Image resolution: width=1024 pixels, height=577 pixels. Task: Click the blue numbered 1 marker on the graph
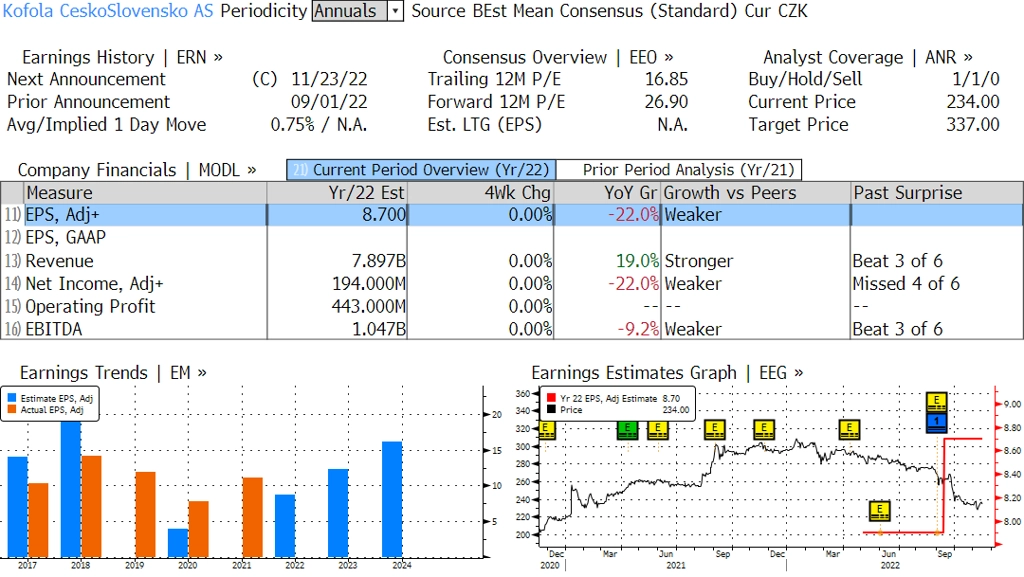click(x=936, y=422)
